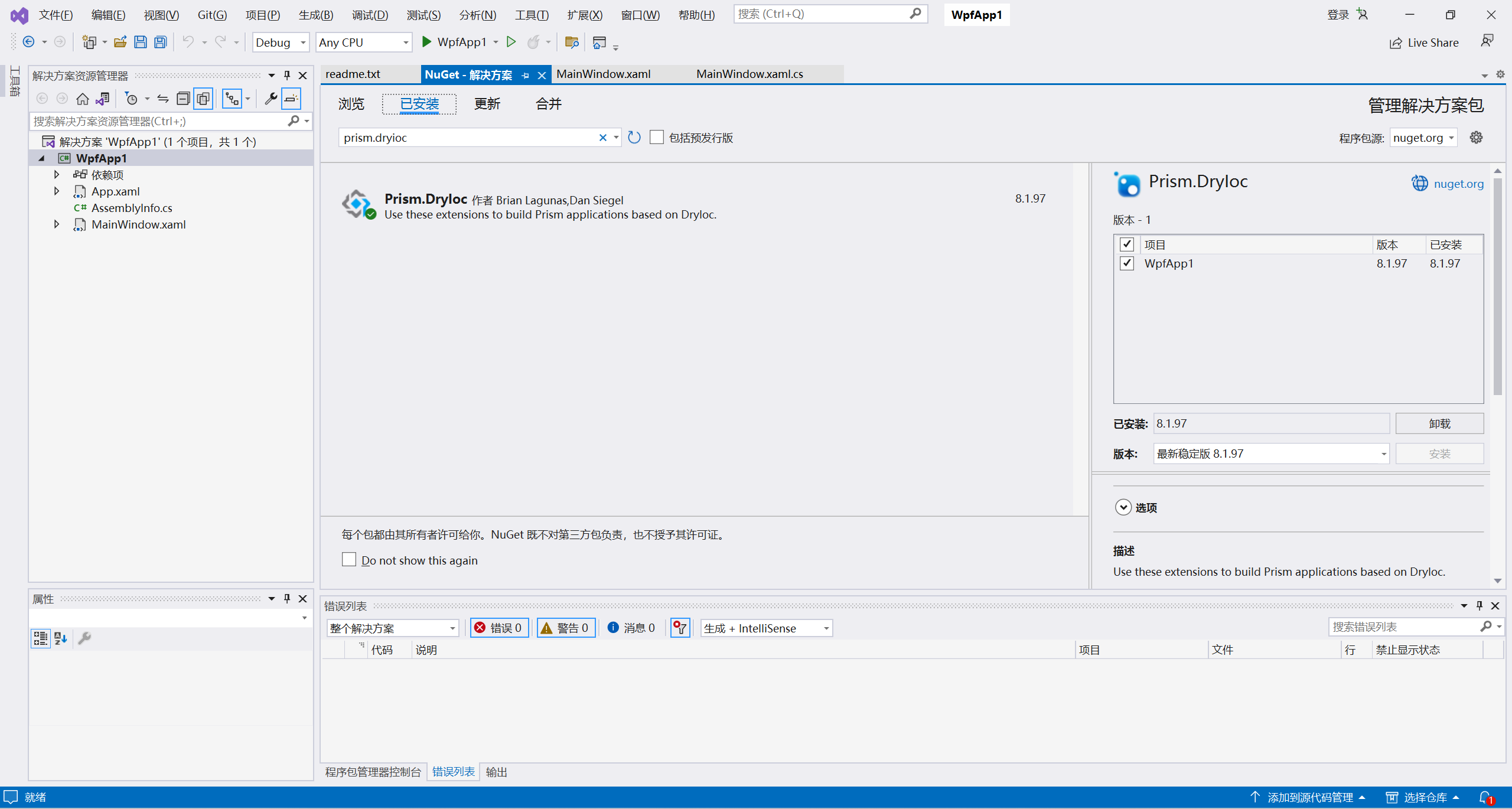Check the Do not show this again checkbox
Image resolution: width=1512 pixels, height=809 pixels.
pos(348,559)
